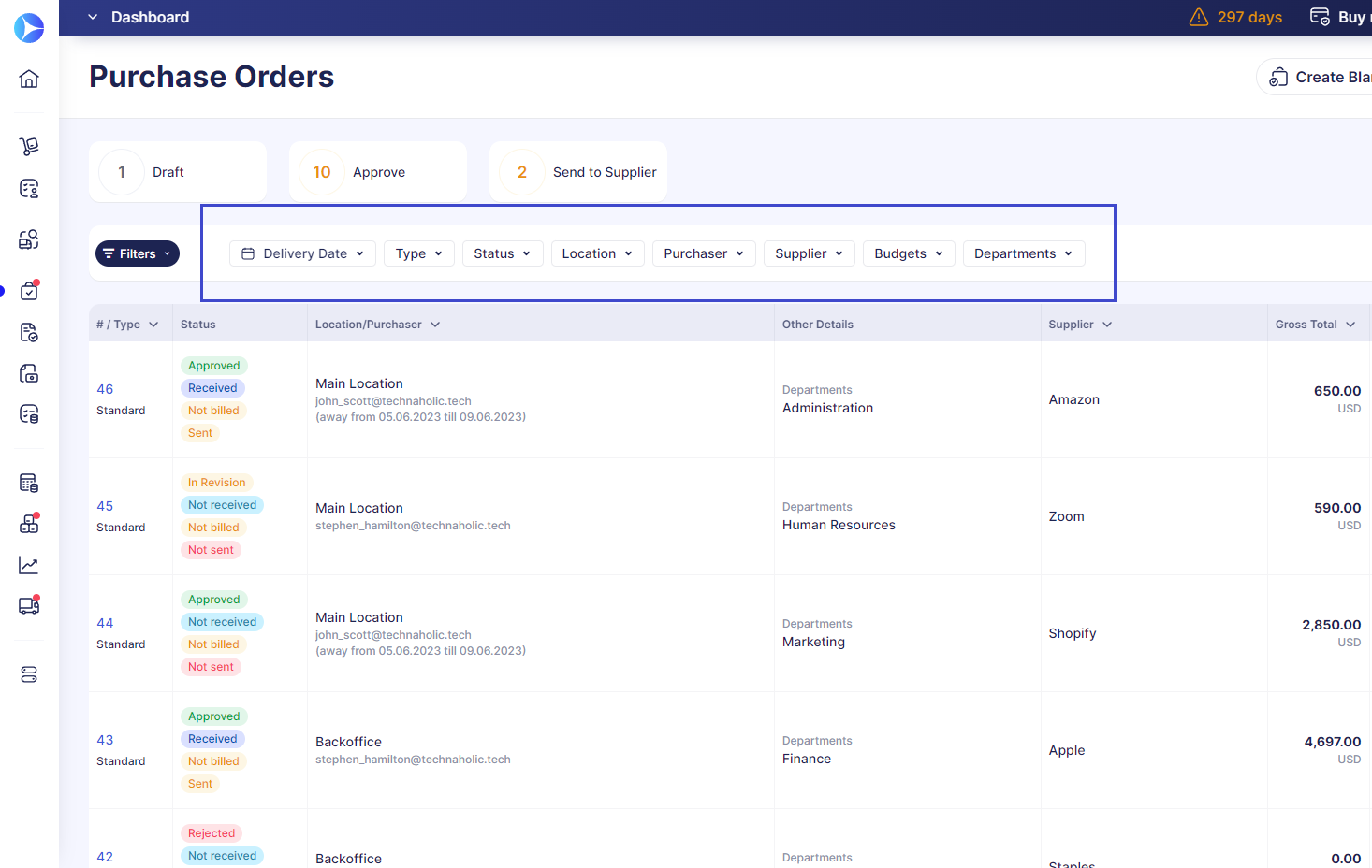Click the calendar icon in Delivery Date filter
Viewport: 1372px width, 868px height.
[x=248, y=253]
